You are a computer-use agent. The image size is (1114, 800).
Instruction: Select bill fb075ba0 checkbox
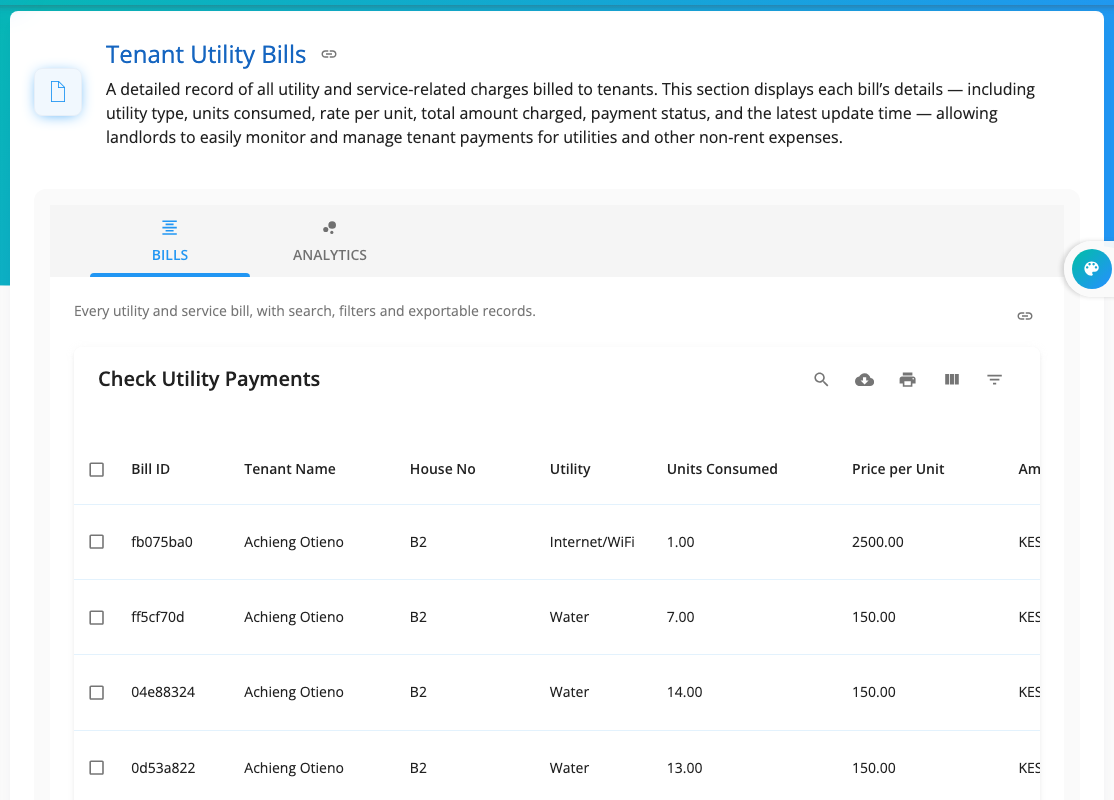97,542
